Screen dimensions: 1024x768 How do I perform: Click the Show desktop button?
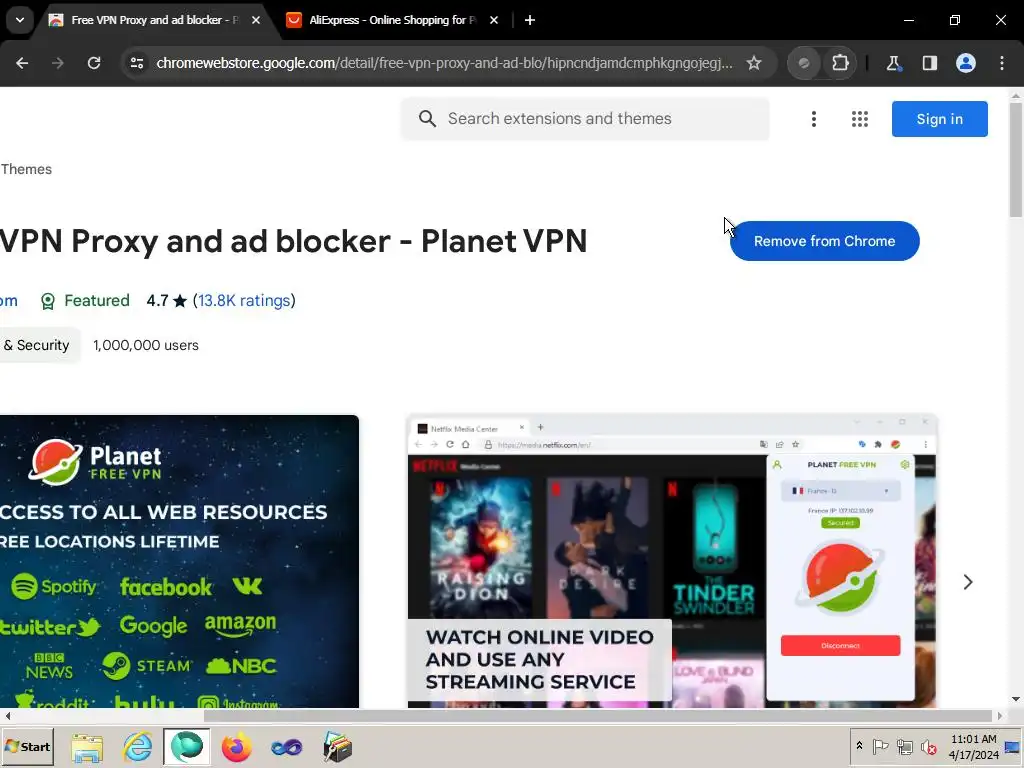[x=1013, y=746]
